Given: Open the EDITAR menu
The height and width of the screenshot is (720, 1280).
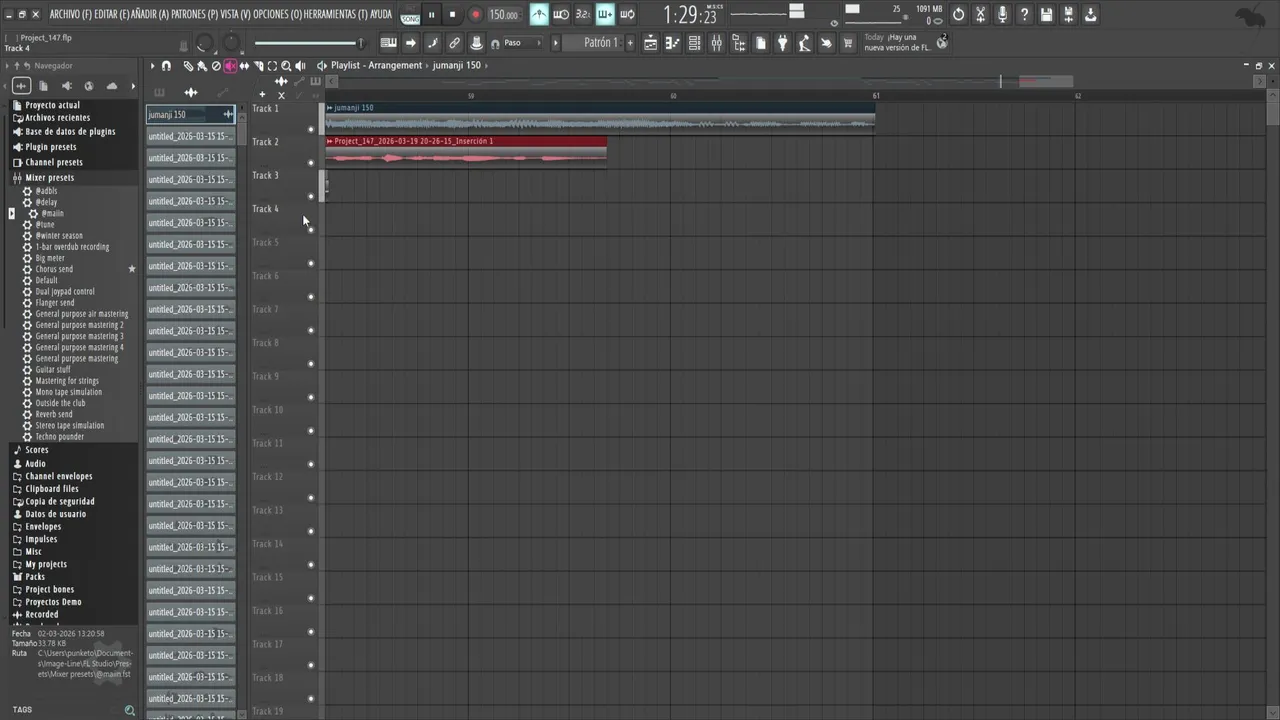Looking at the screenshot, I should 112,14.
